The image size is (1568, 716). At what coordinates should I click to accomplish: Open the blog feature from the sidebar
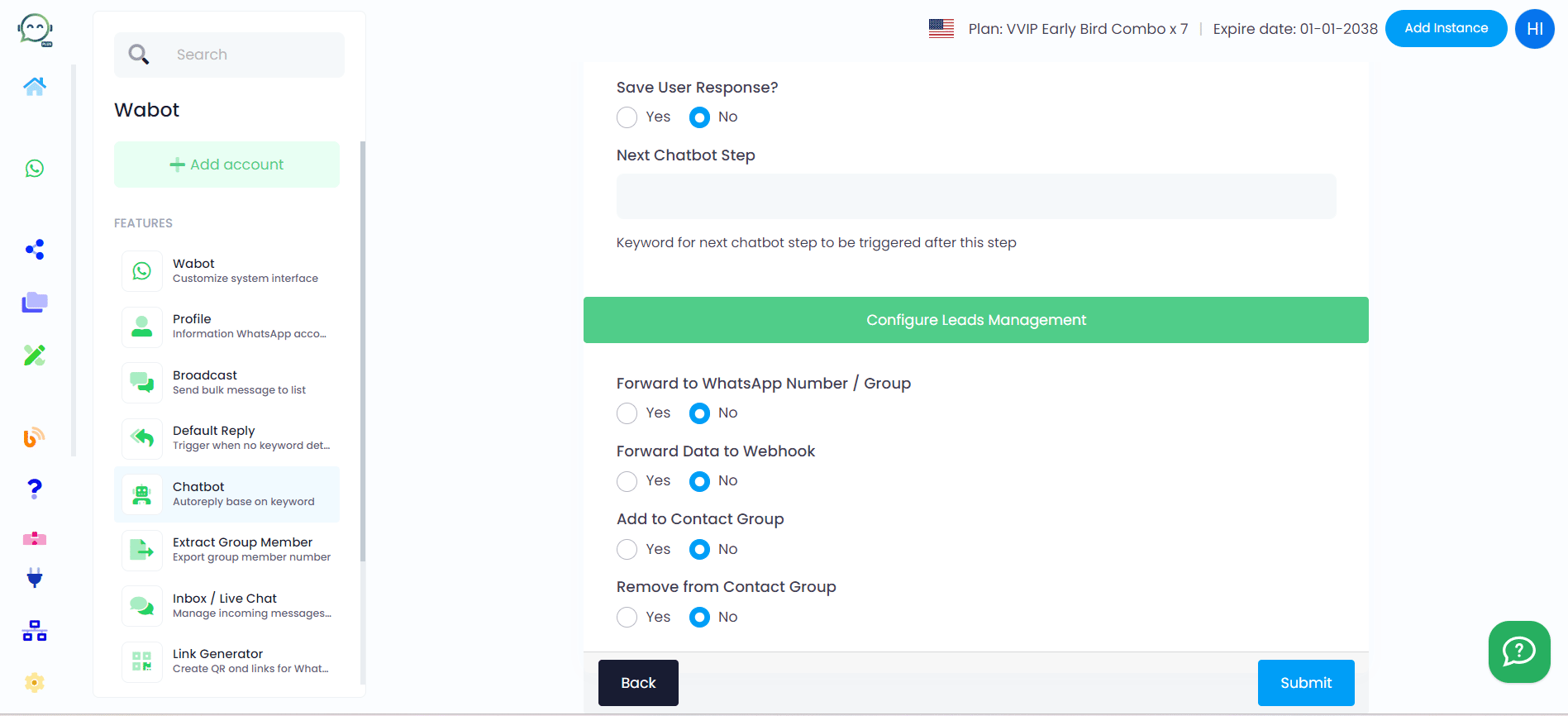(33, 438)
